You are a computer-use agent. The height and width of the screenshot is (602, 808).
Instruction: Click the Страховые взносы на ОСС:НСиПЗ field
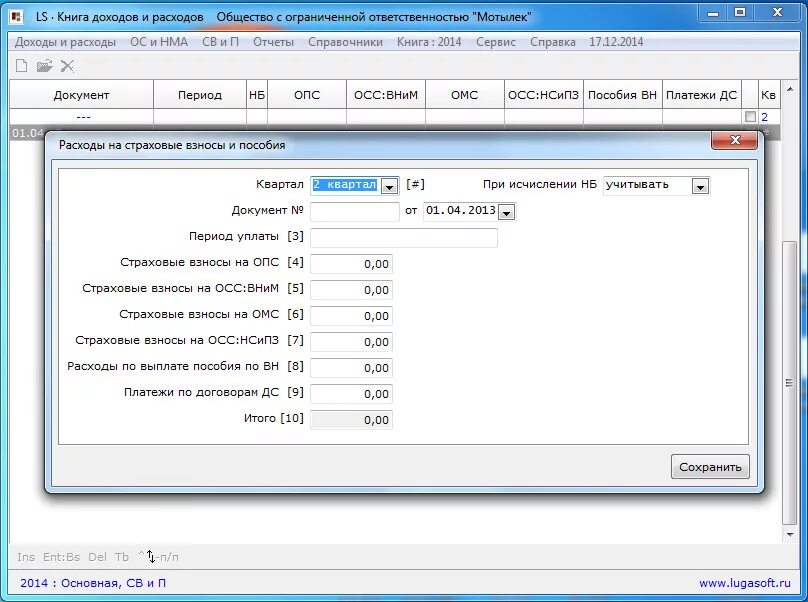(x=351, y=342)
